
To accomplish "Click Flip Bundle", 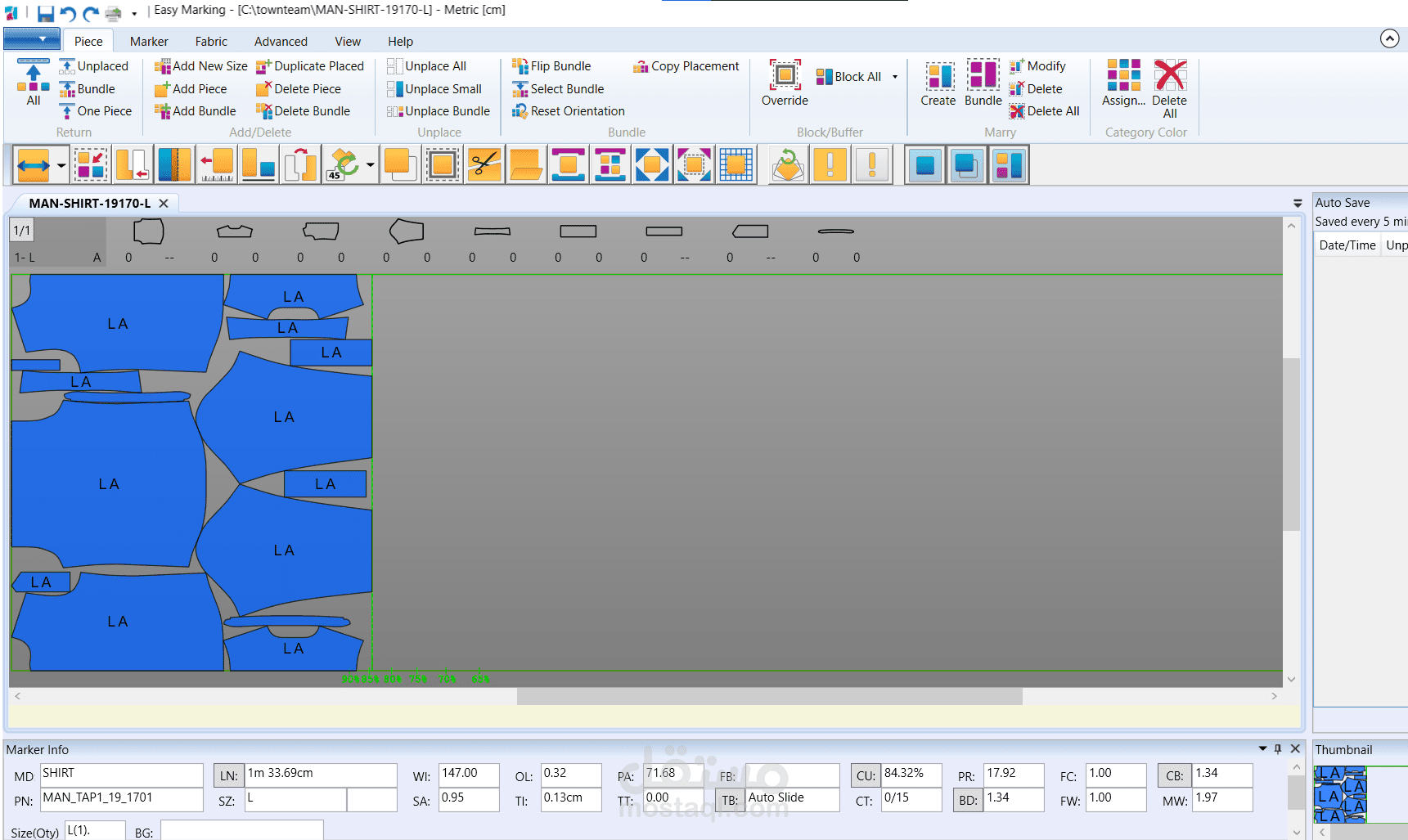I will coord(551,66).
